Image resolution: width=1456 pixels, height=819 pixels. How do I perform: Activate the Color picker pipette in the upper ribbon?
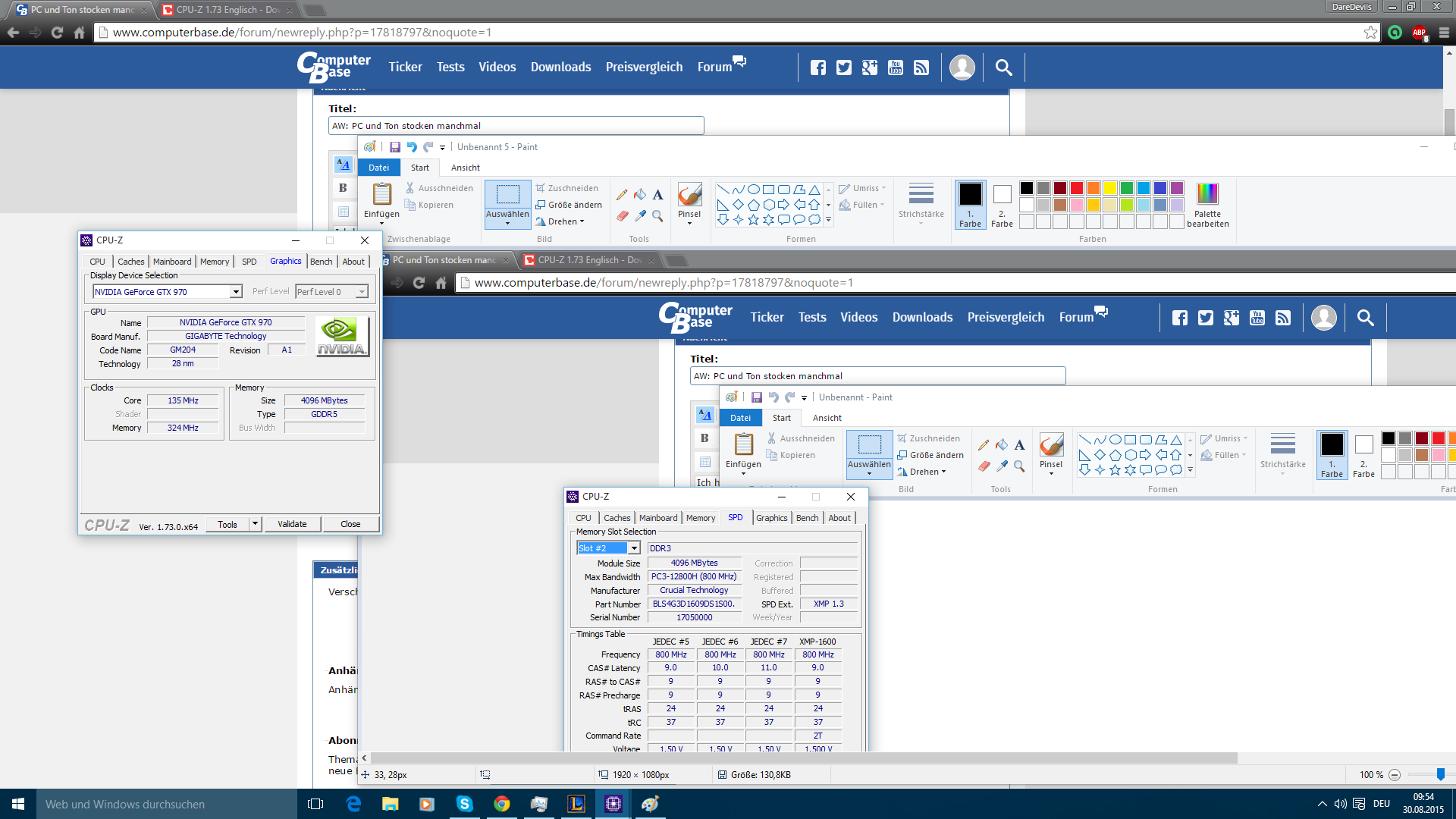(x=640, y=216)
